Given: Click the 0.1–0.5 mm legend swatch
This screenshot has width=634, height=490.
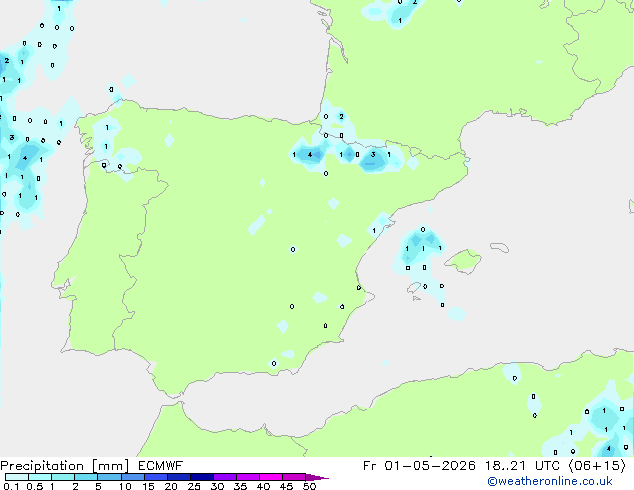Looking at the screenshot, I should click(x=17, y=477).
